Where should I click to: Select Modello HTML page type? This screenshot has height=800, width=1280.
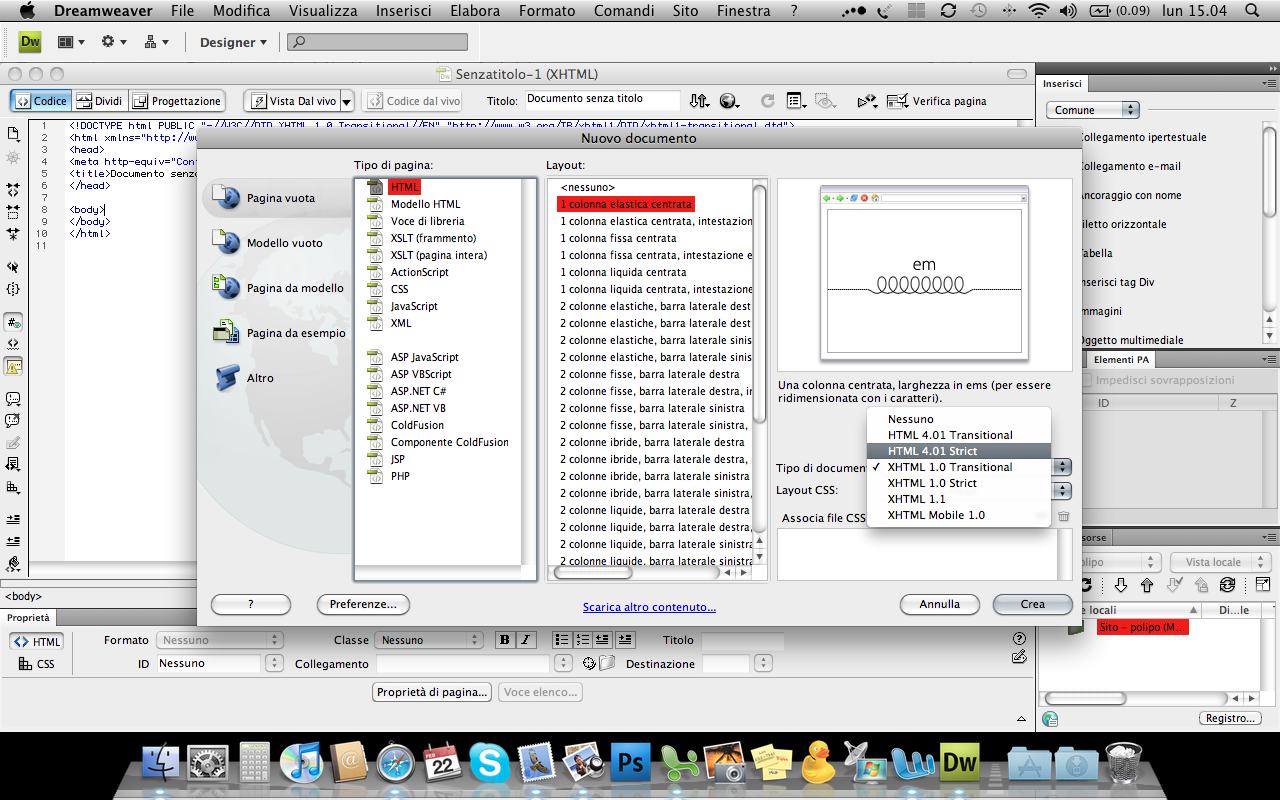(x=425, y=204)
